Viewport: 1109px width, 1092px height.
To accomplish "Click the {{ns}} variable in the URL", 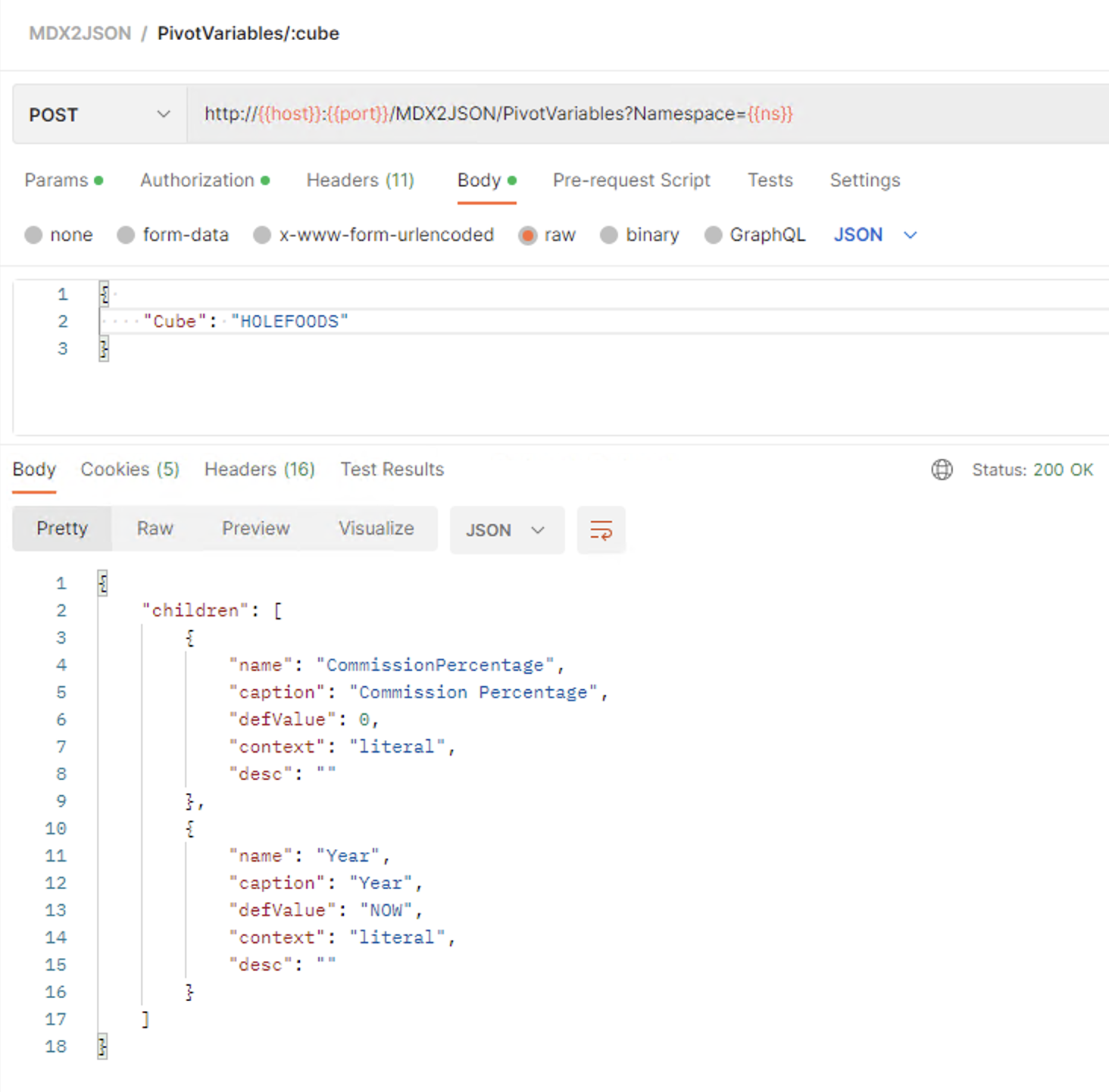I will click(x=770, y=114).
